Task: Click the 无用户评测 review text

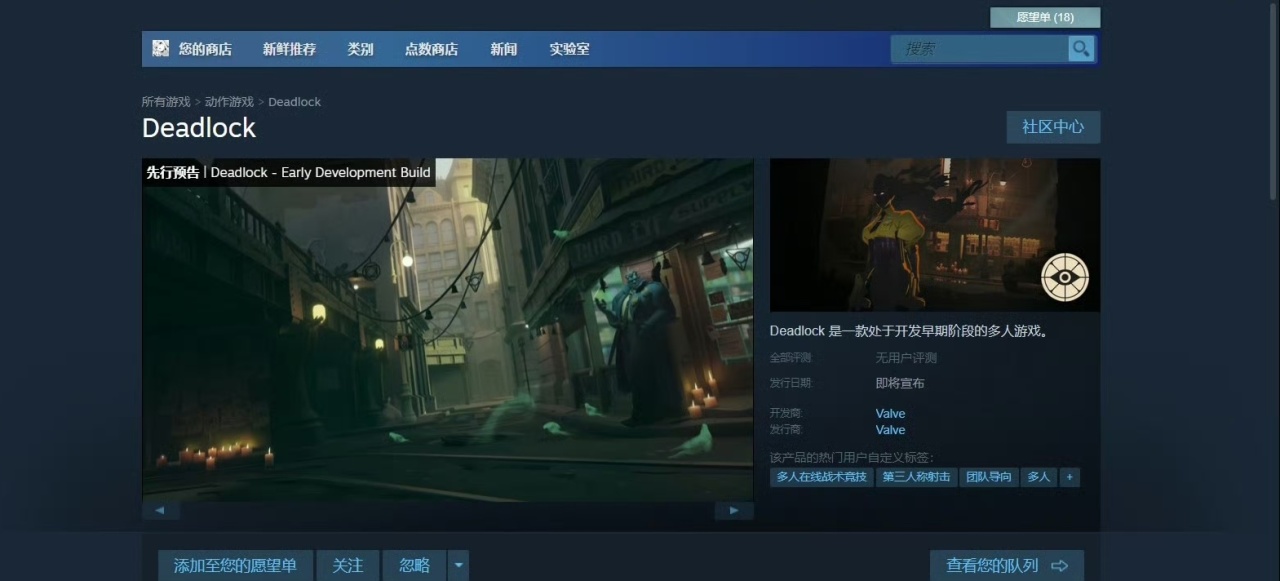Action: tap(906, 358)
